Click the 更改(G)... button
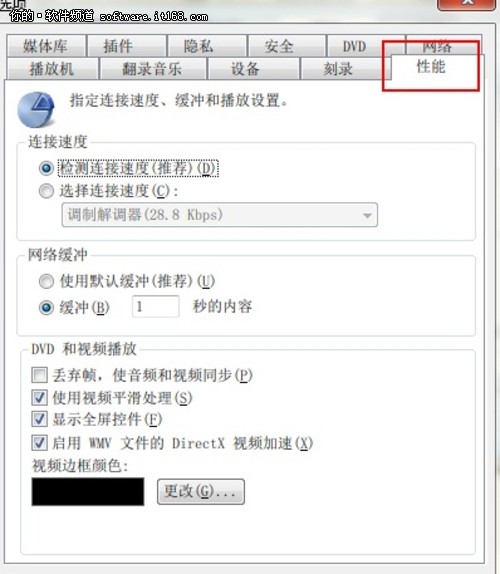Screen dimensions: 500x574 pyautogui.click(x=201, y=492)
